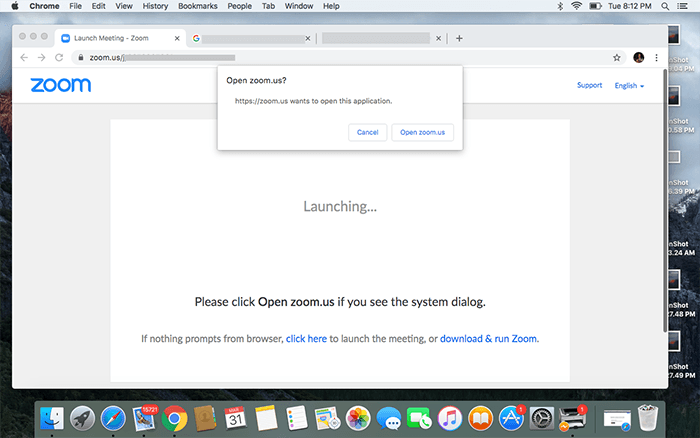
Task: Click the battery status icon
Action: click(595, 6)
